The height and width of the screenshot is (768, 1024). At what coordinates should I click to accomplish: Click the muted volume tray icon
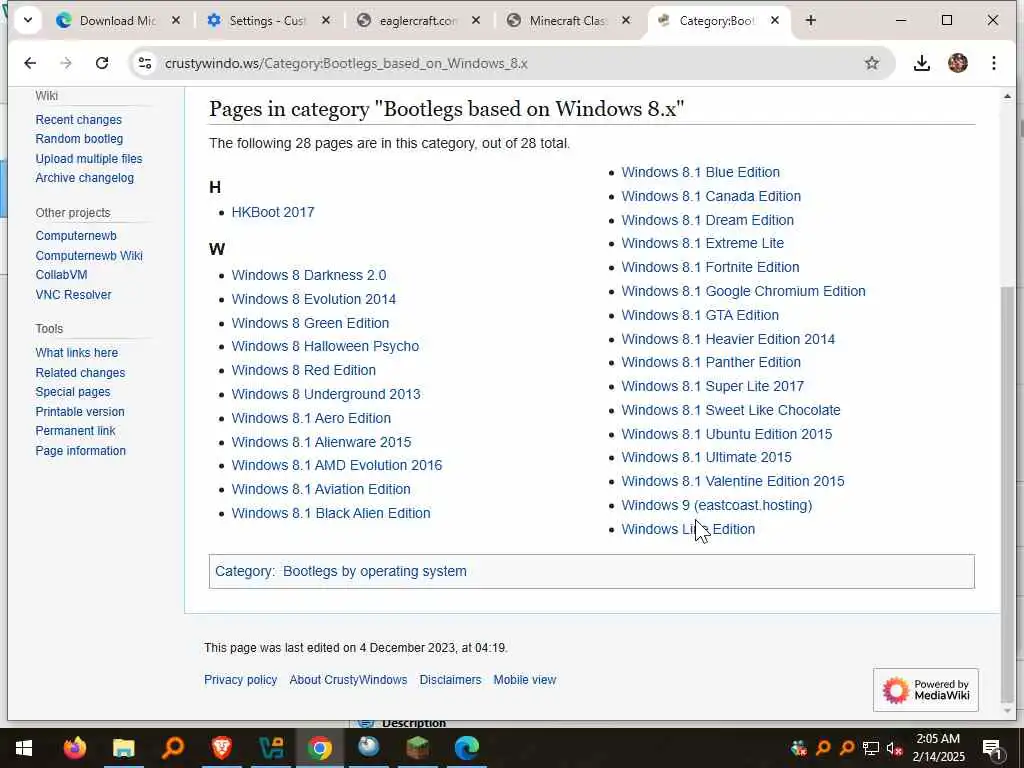[894, 748]
